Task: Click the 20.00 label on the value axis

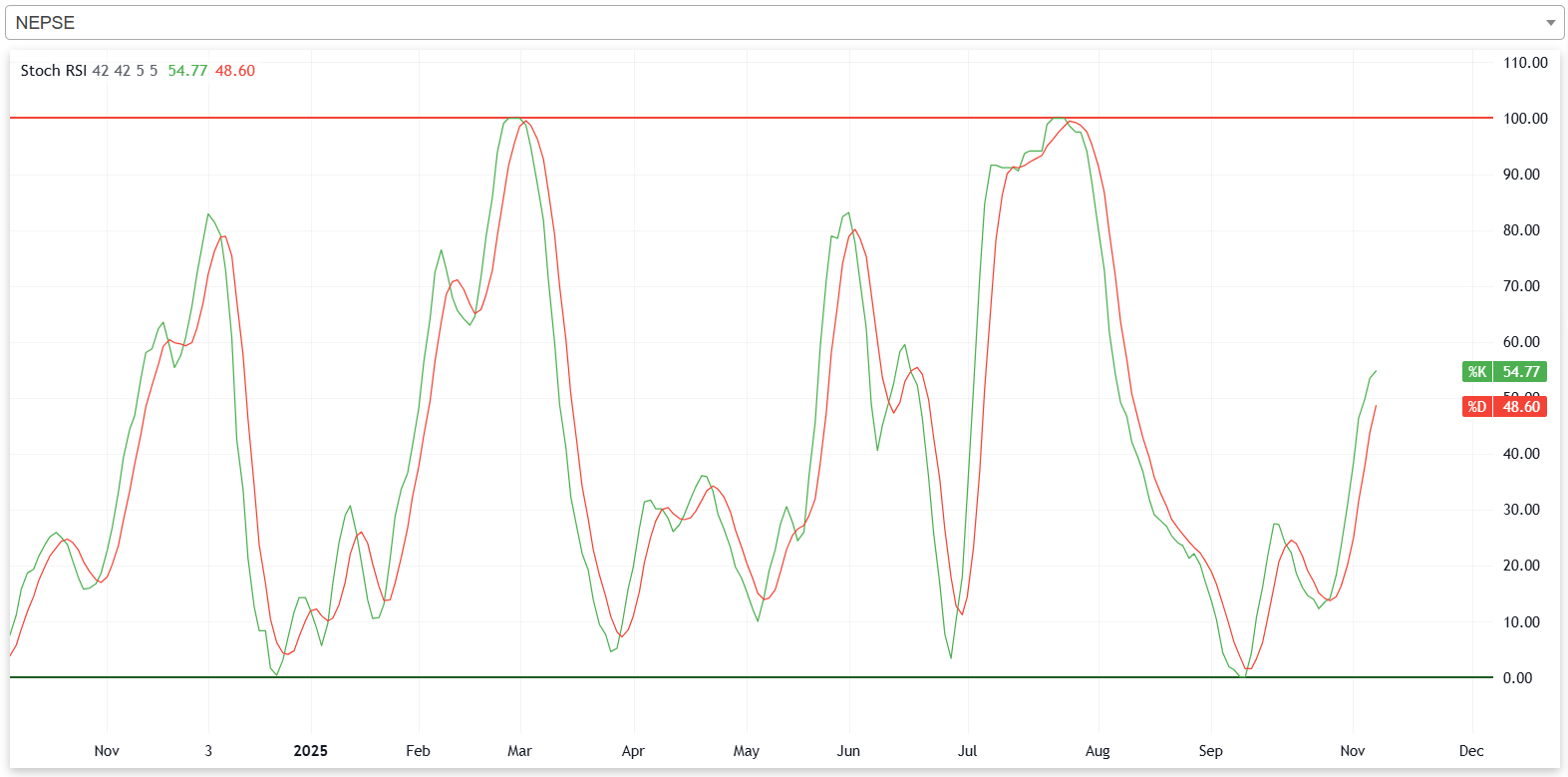Action: click(1521, 566)
